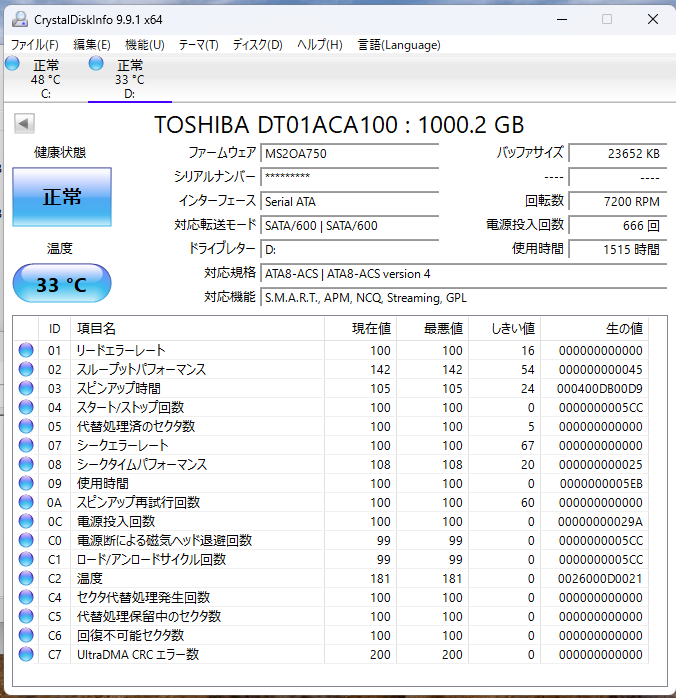The width and height of the screenshot is (676, 698).
Task: Click the power on count value 666 回
Action: point(618,226)
